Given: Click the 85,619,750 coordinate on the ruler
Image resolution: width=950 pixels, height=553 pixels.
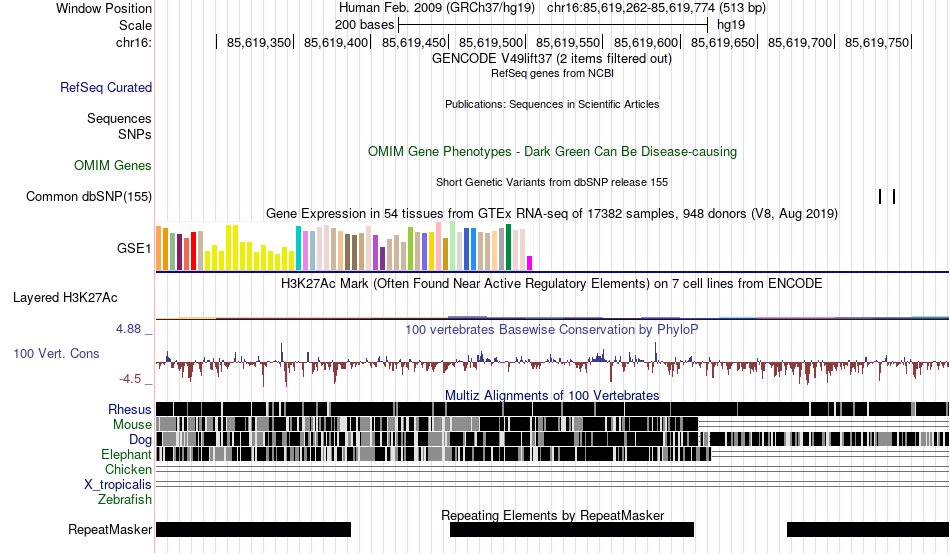Looking at the screenshot, I should pos(877,42).
